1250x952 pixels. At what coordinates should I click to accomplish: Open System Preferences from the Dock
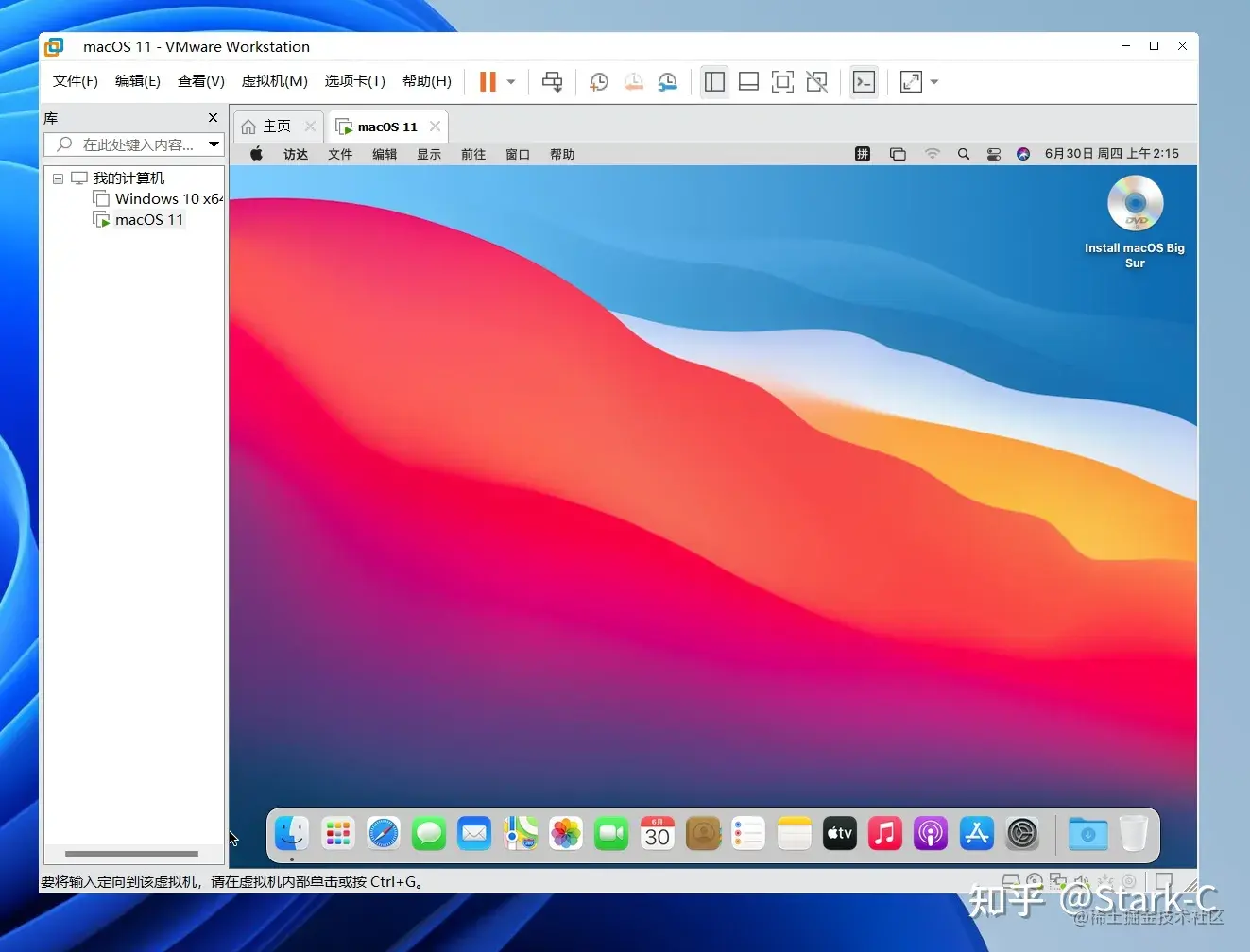click(x=1022, y=833)
